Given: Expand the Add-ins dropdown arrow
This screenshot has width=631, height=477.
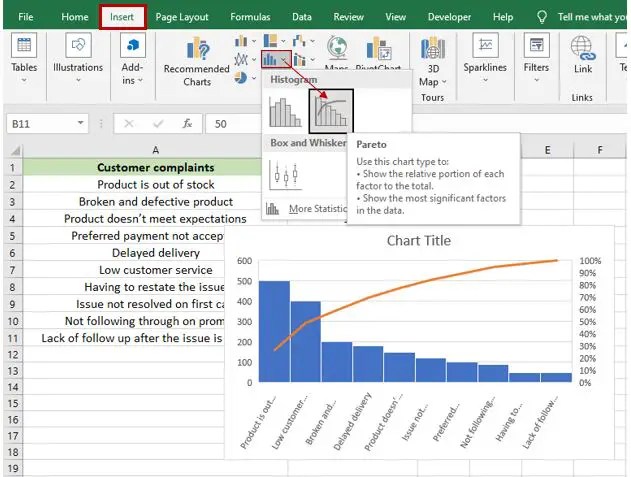Looking at the screenshot, I should coord(140,80).
